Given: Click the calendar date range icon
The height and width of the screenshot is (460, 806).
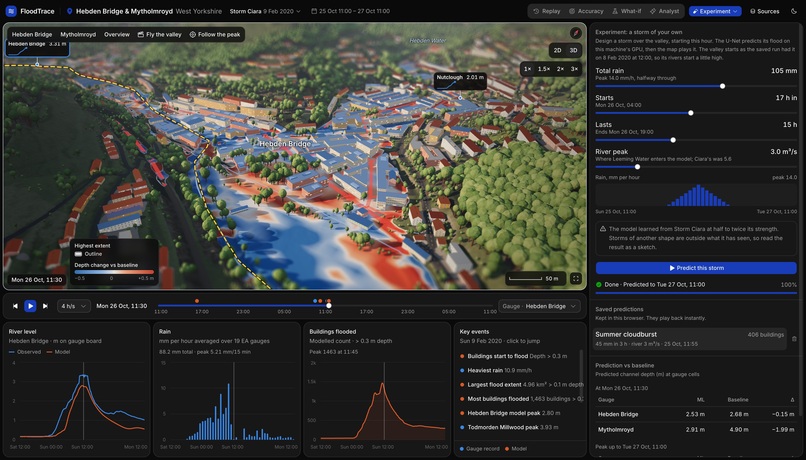Looking at the screenshot, I should coord(314,11).
